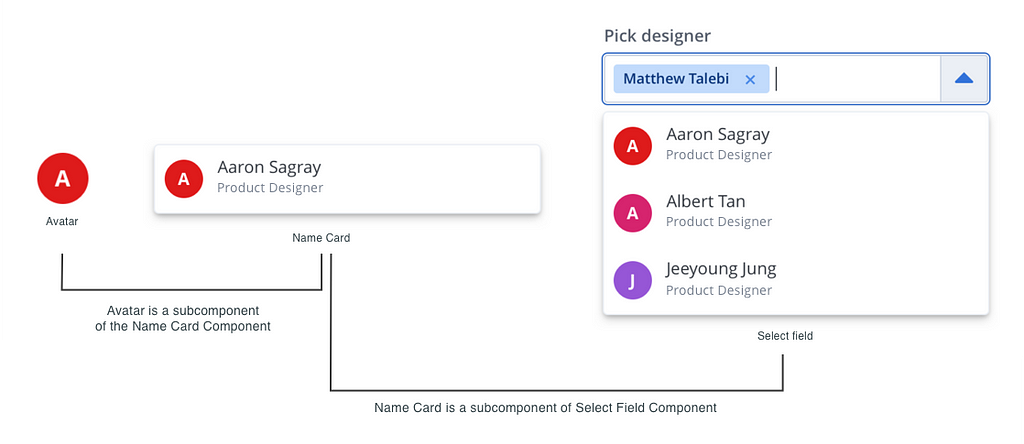Select Aaron Sagray from the dropdown list
This screenshot has height=444, width=1024.
tap(796, 145)
